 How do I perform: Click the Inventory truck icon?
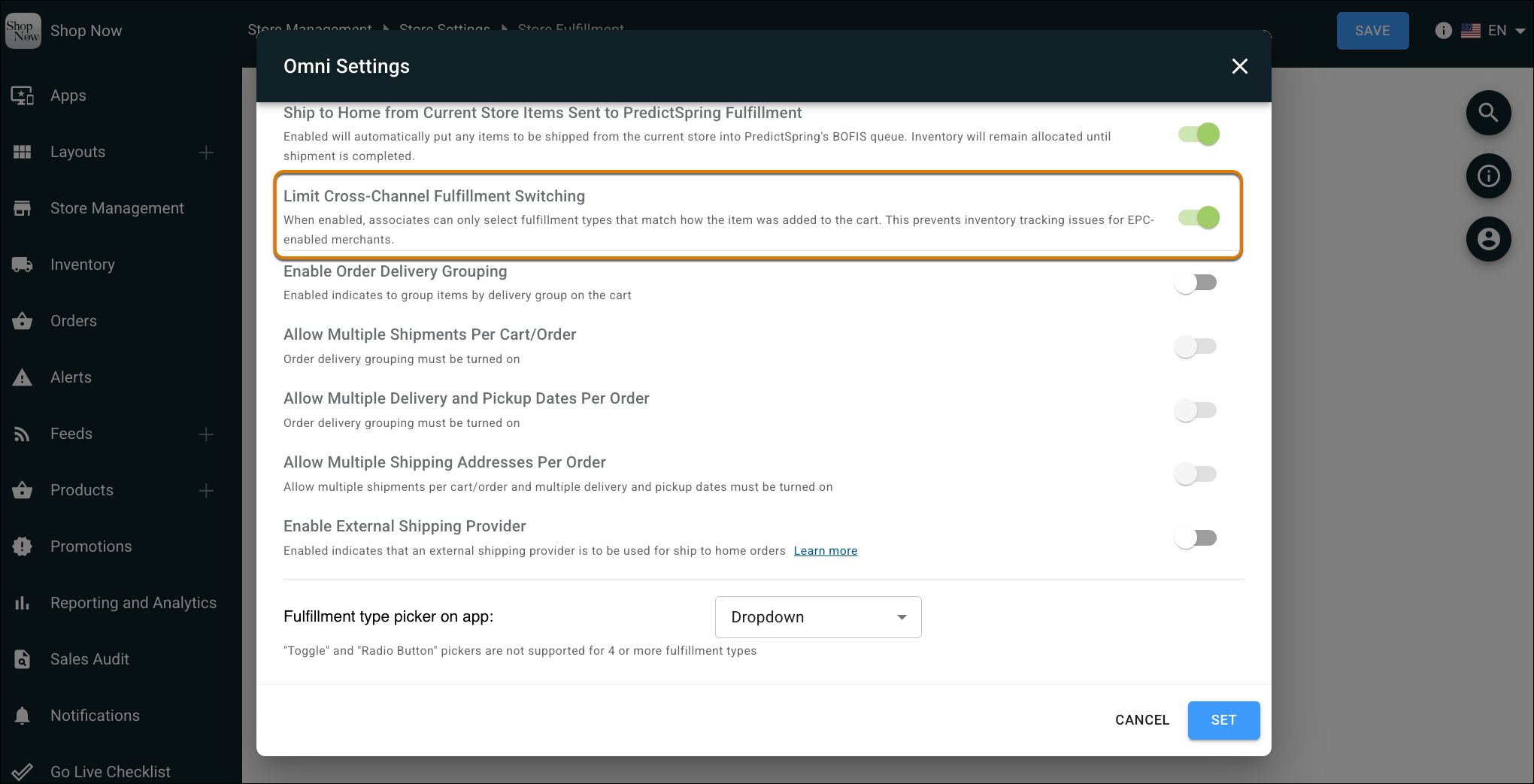(23, 265)
